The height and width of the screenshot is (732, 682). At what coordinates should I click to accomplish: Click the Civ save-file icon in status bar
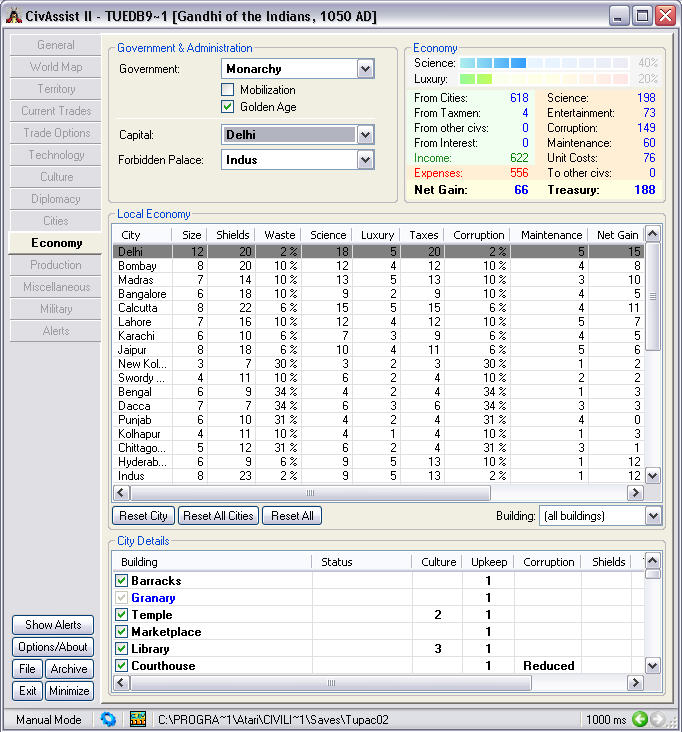pyautogui.click(x=138, y=719)
